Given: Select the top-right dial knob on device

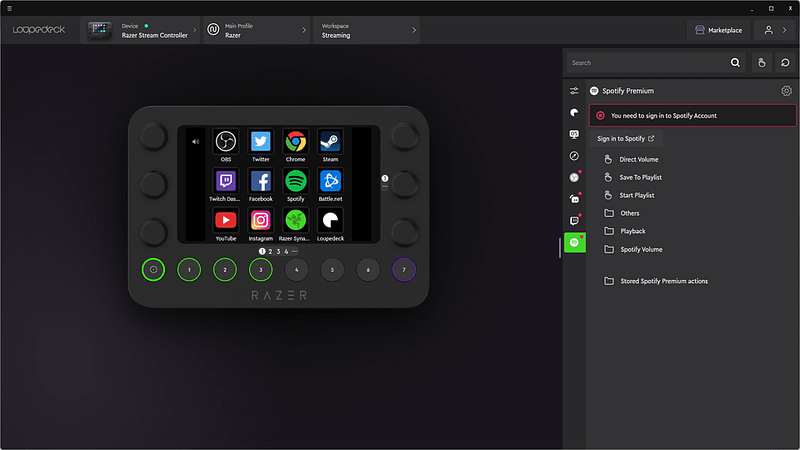Looking at the screenshot, I should 404,137.
